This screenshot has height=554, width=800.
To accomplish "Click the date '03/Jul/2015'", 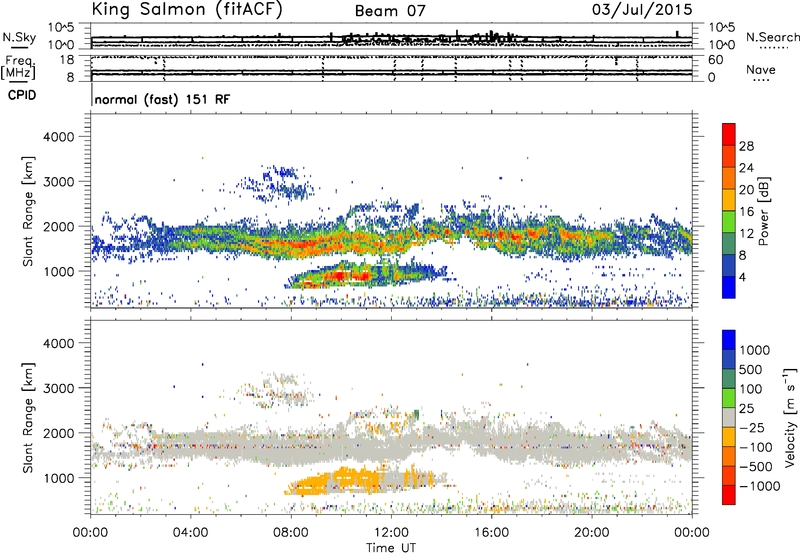I will point(642,10).
